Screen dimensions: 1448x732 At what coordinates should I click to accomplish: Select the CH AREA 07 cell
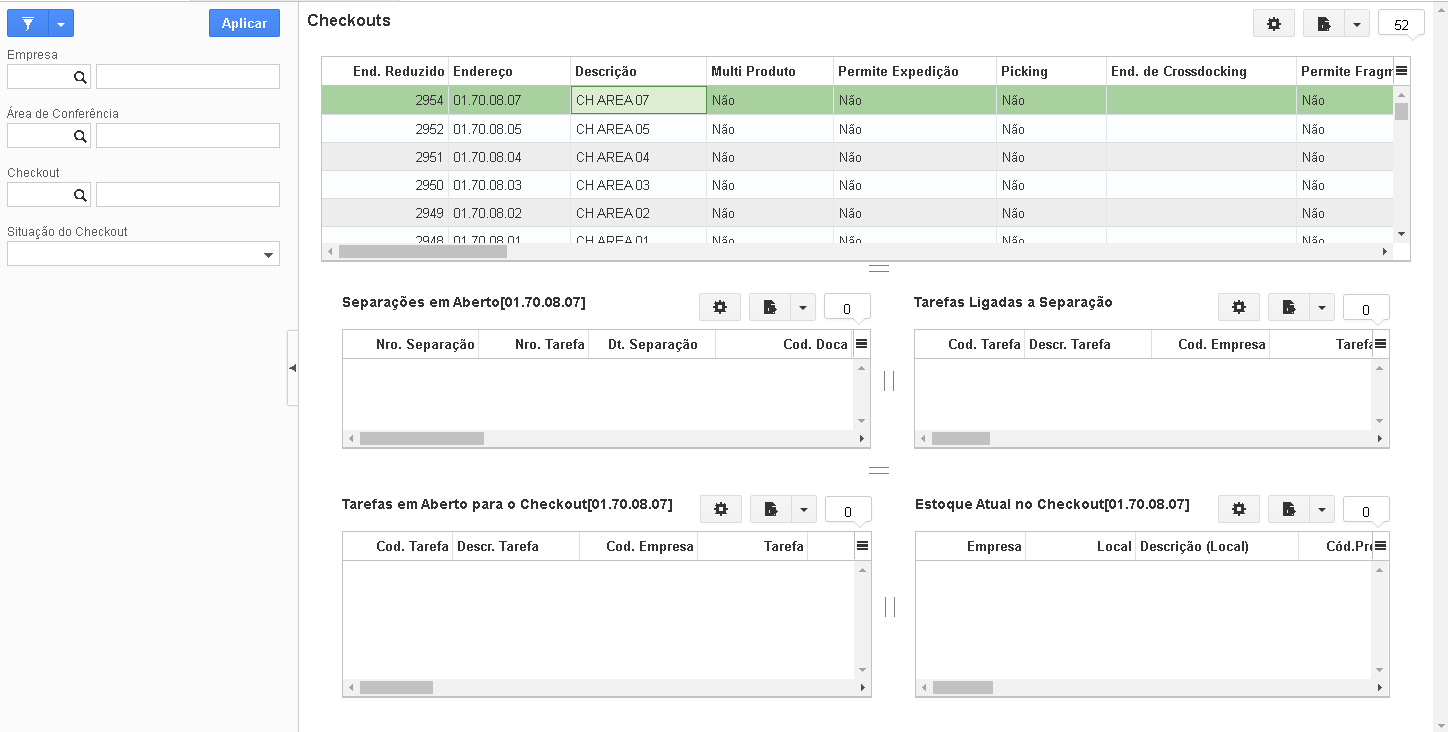(x=639, y=100)
